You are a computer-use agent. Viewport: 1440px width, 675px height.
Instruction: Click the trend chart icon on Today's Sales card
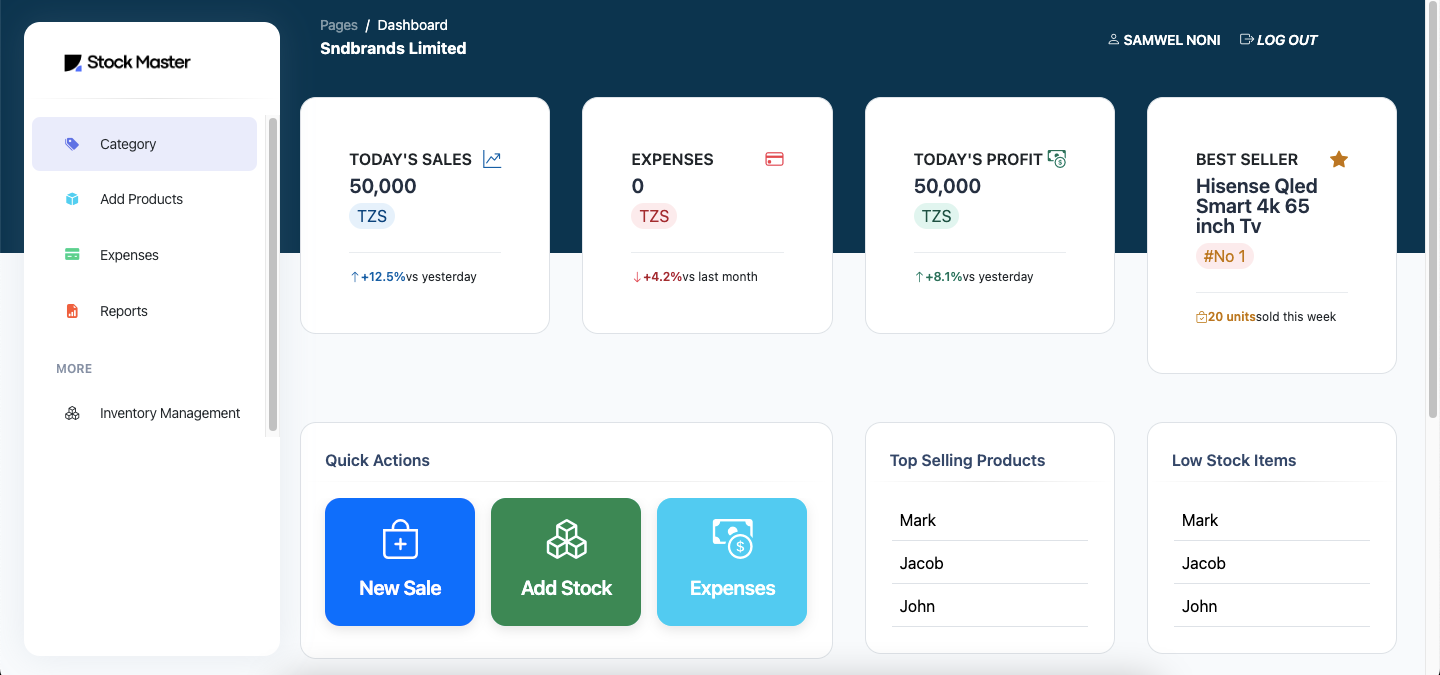pos(492,158)
